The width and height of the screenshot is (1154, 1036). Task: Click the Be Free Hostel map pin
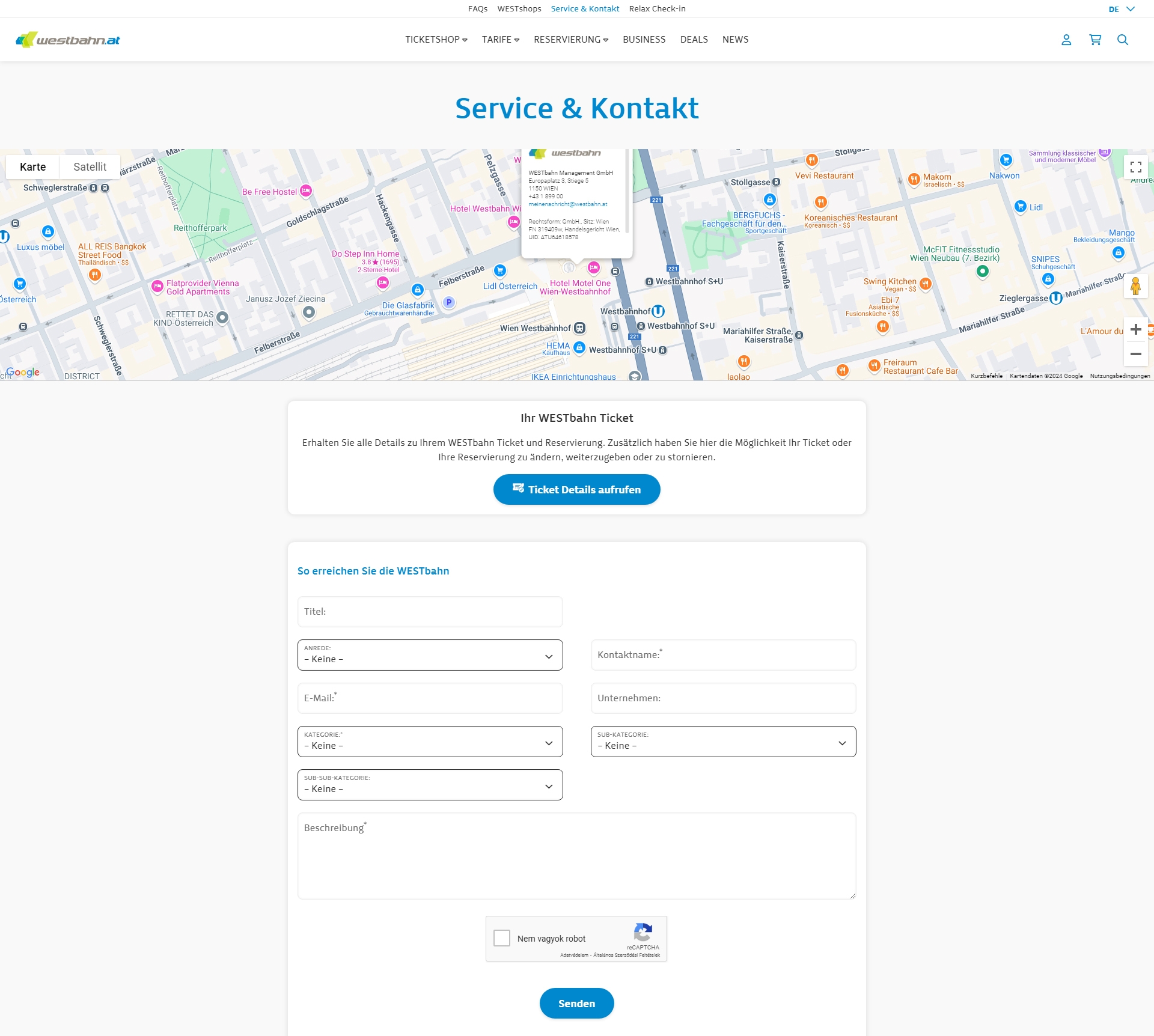306,190
